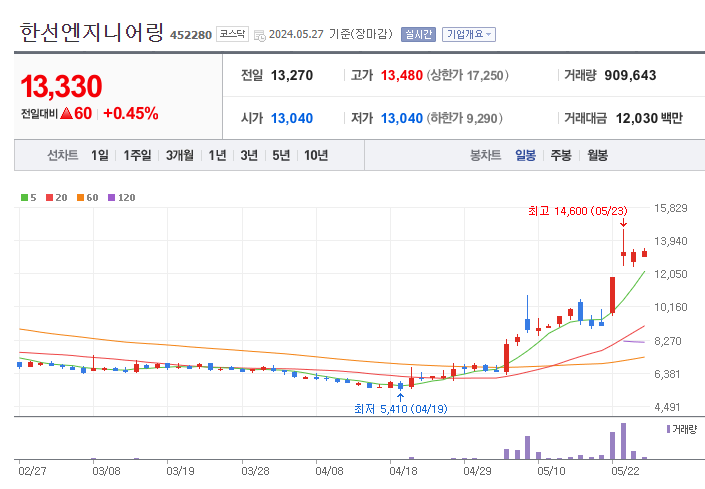Switch to 일봉 daily candle chart
This screenshot has height=489, width=705.
[x=526, y=155]
